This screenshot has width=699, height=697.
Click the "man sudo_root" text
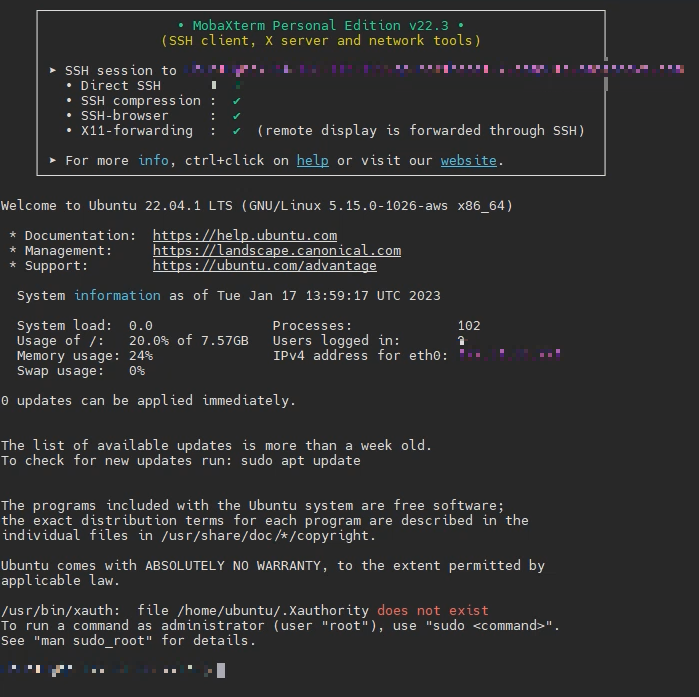coord(93,640)
